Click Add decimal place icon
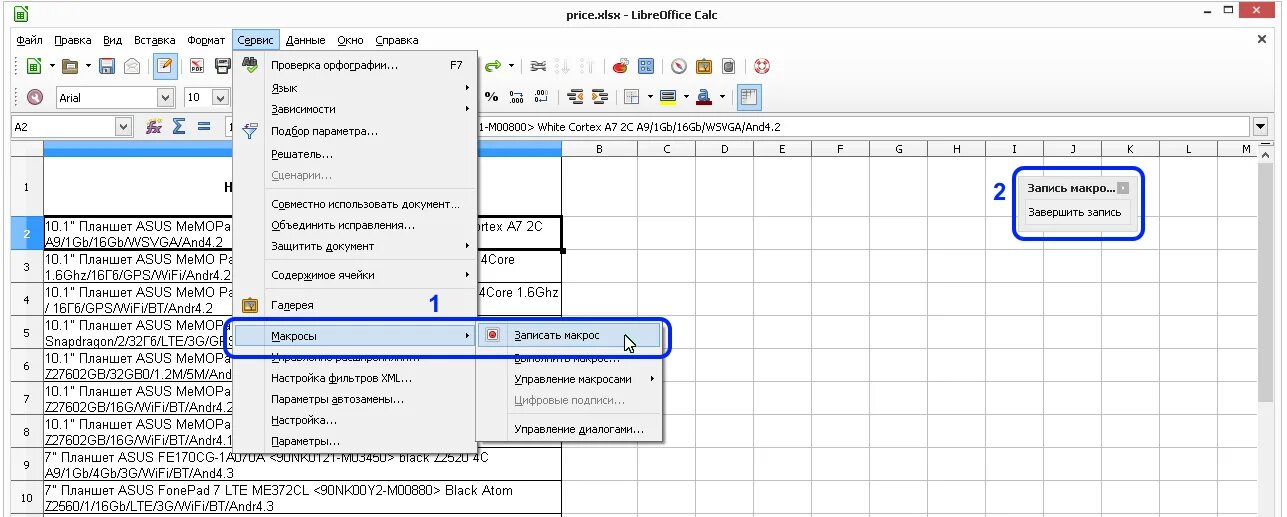Image resolution: width=1287 pixels, height=517 pixels. (x=516, y=97)
